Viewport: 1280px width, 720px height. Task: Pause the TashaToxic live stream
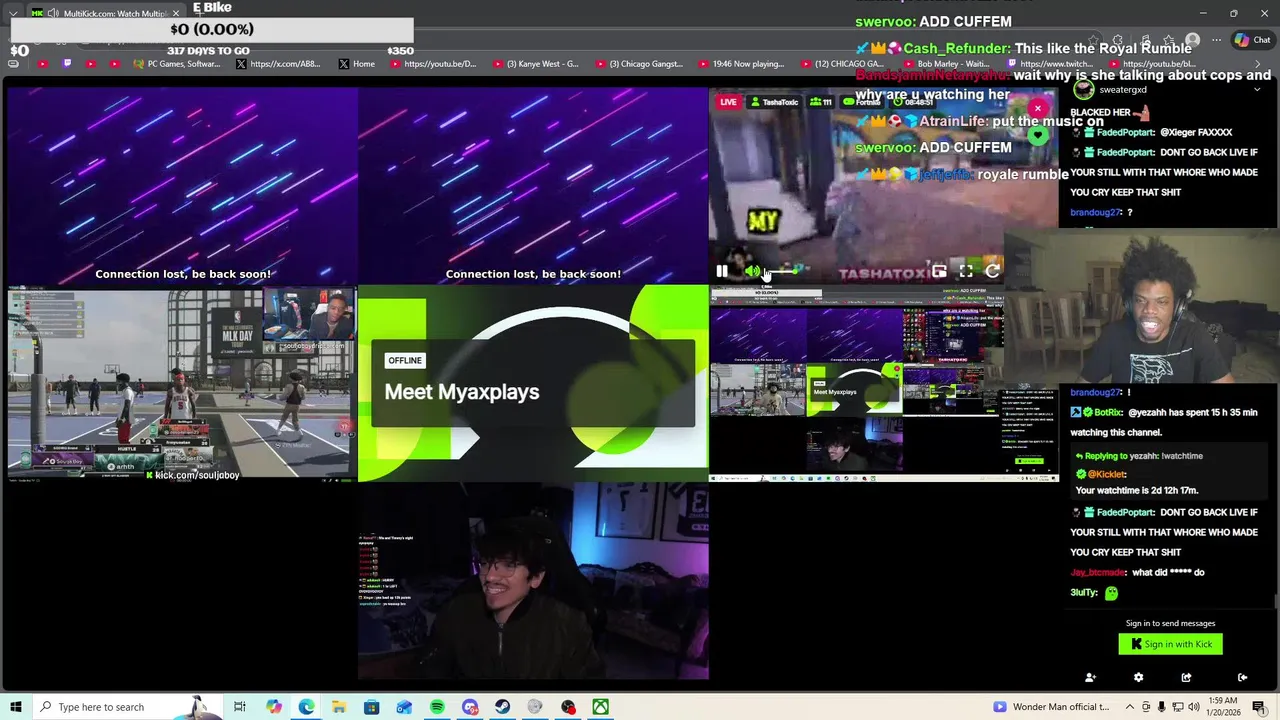[x=722, y=271]
